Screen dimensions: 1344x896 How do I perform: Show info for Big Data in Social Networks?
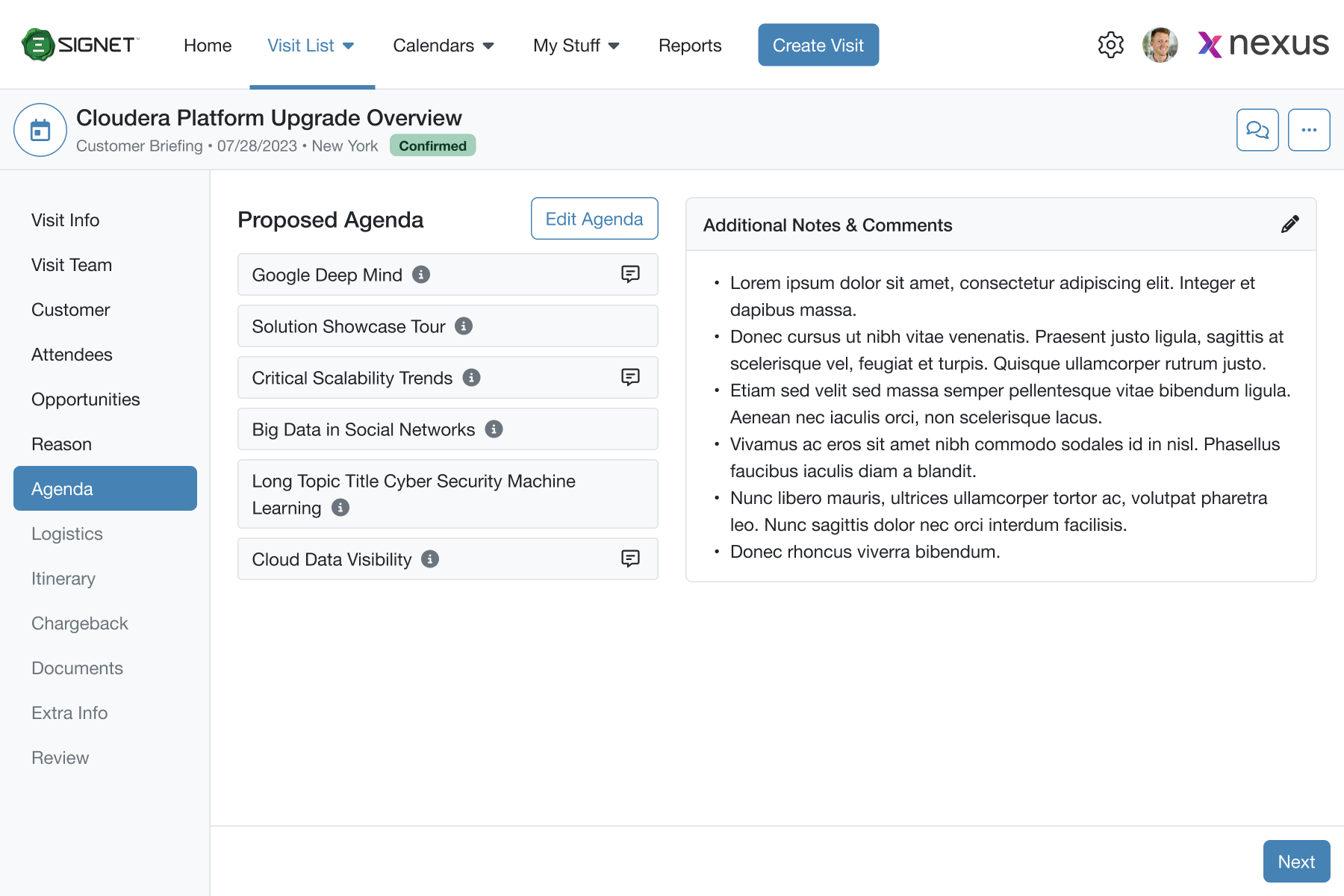click(494, 429)
